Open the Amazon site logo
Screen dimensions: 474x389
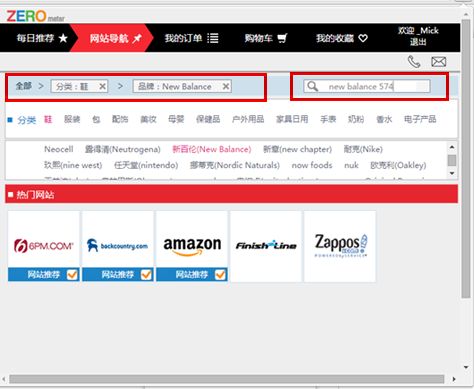point(192,246)
